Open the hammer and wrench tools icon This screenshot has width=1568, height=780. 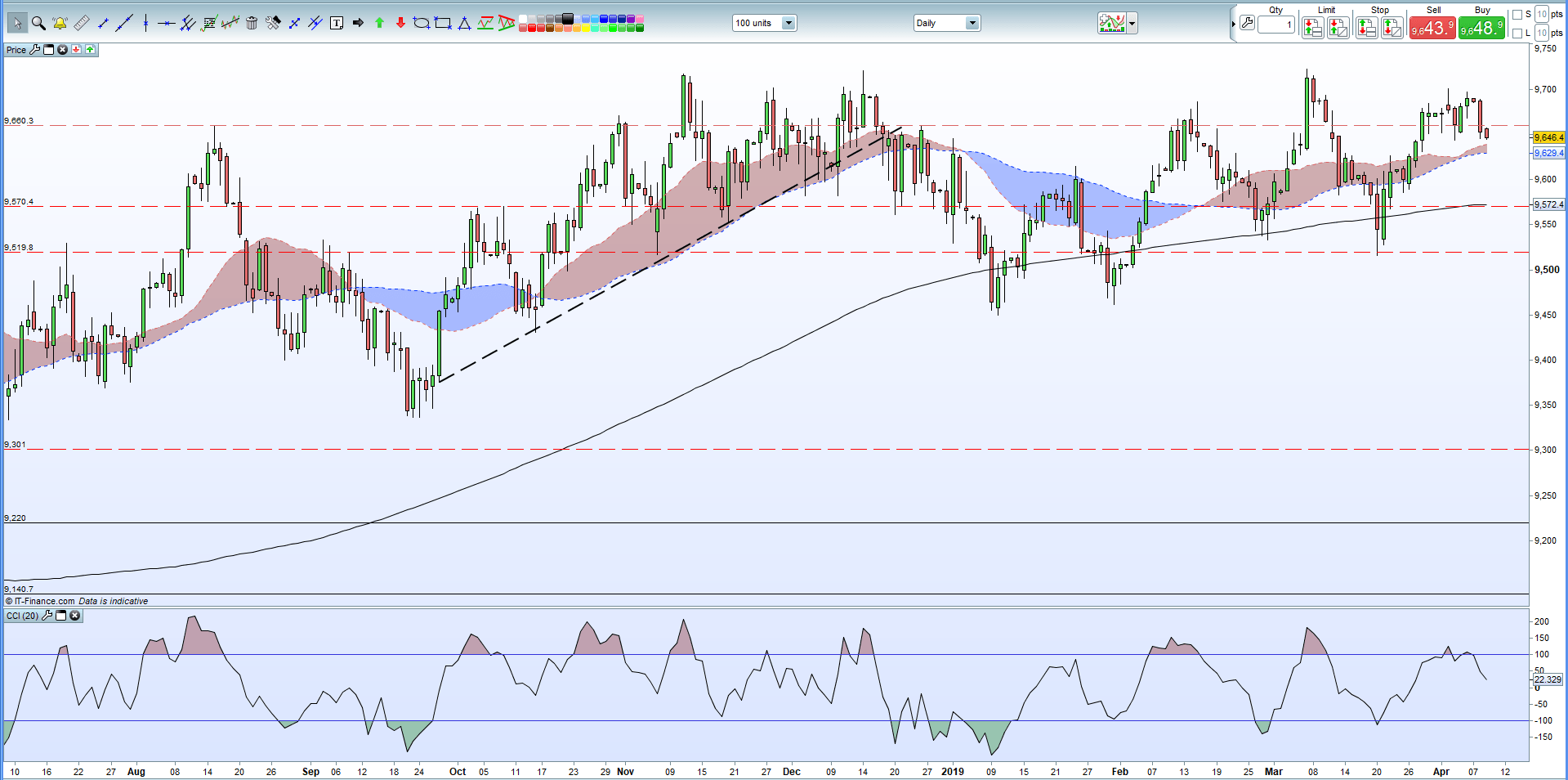pyautogui.click(x=273, y=23)
